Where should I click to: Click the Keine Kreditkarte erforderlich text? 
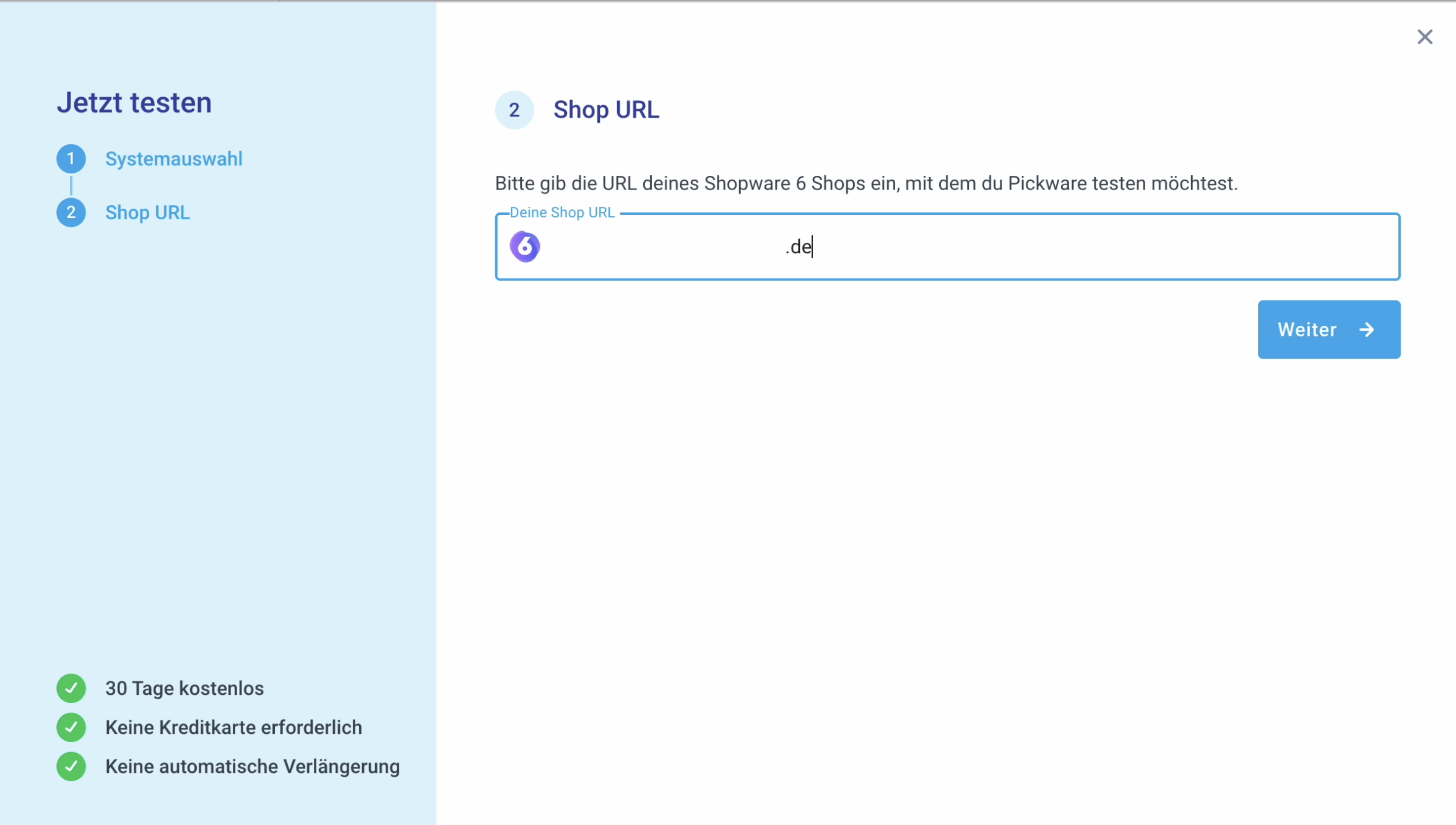tap(233, 727)
